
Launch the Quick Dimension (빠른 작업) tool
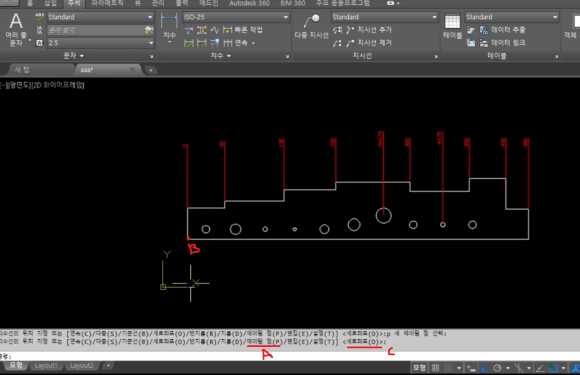point(243,30)
